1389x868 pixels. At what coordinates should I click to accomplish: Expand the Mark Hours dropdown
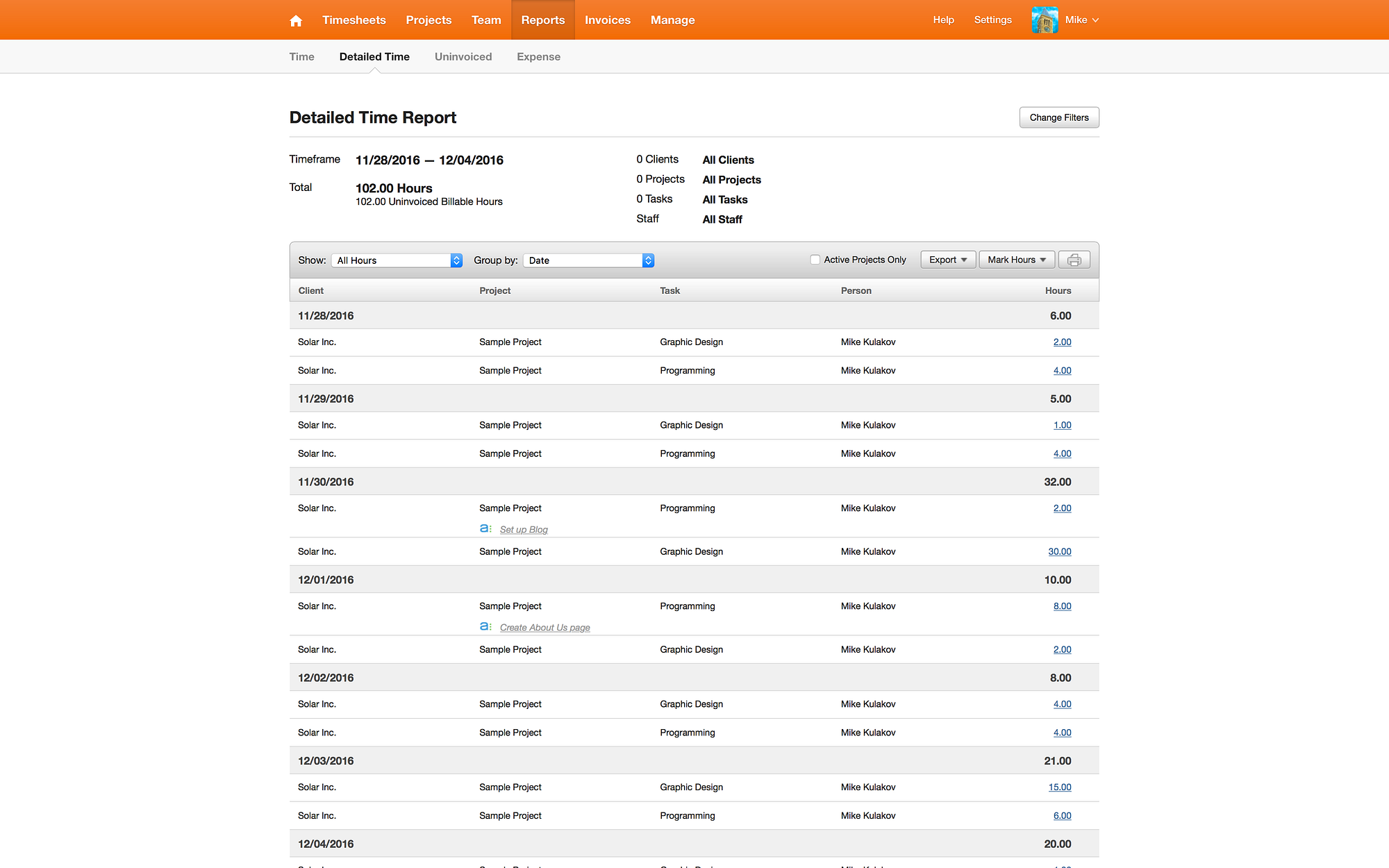[x=1016, y=260]
